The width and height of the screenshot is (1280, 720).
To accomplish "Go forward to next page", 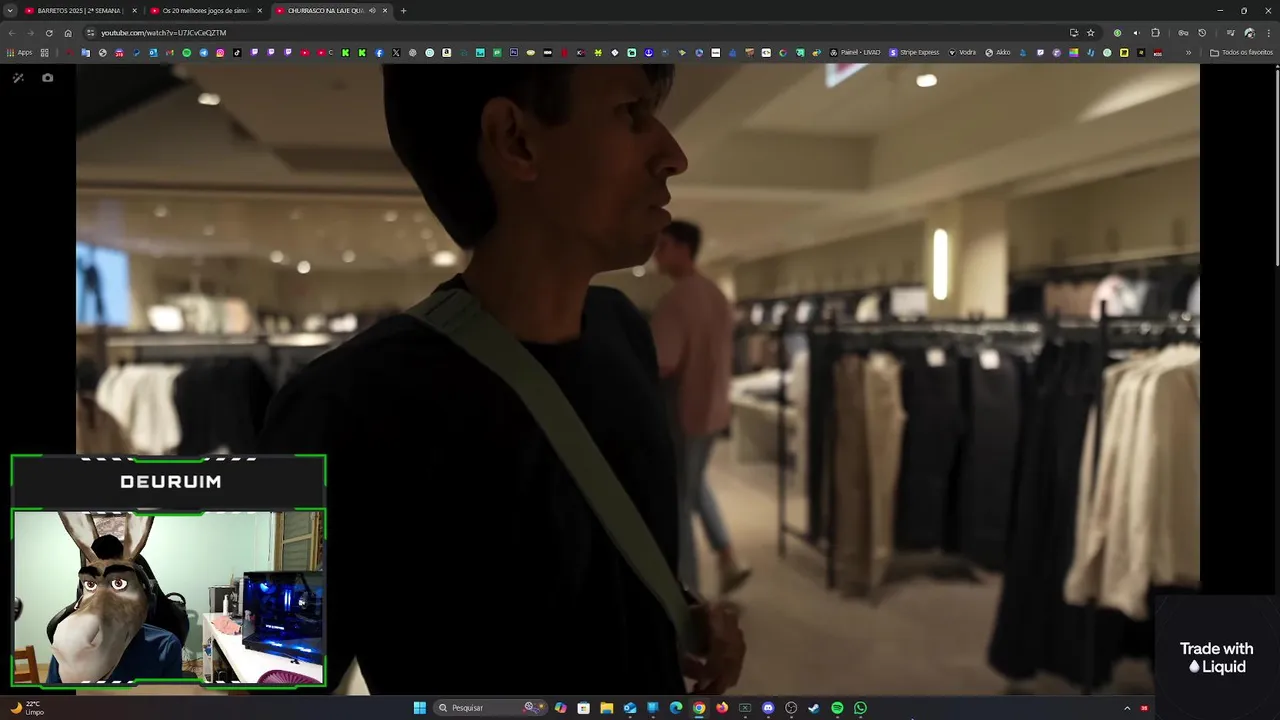I will (x=30, y=33).
